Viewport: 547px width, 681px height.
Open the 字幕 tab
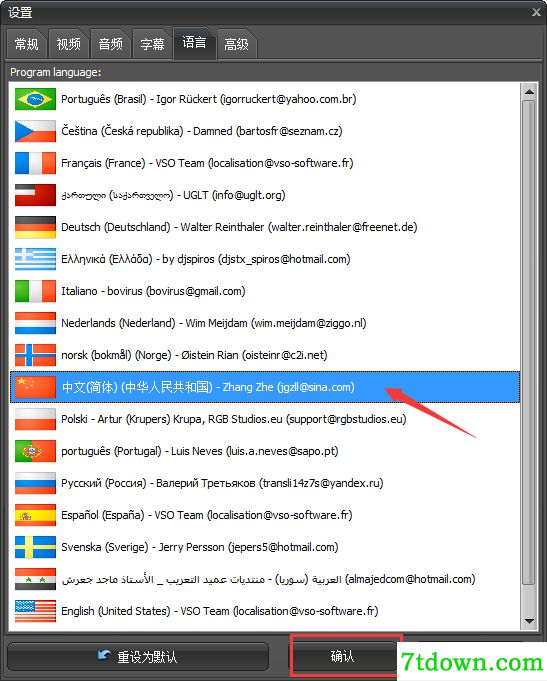[x=152, y=44]
